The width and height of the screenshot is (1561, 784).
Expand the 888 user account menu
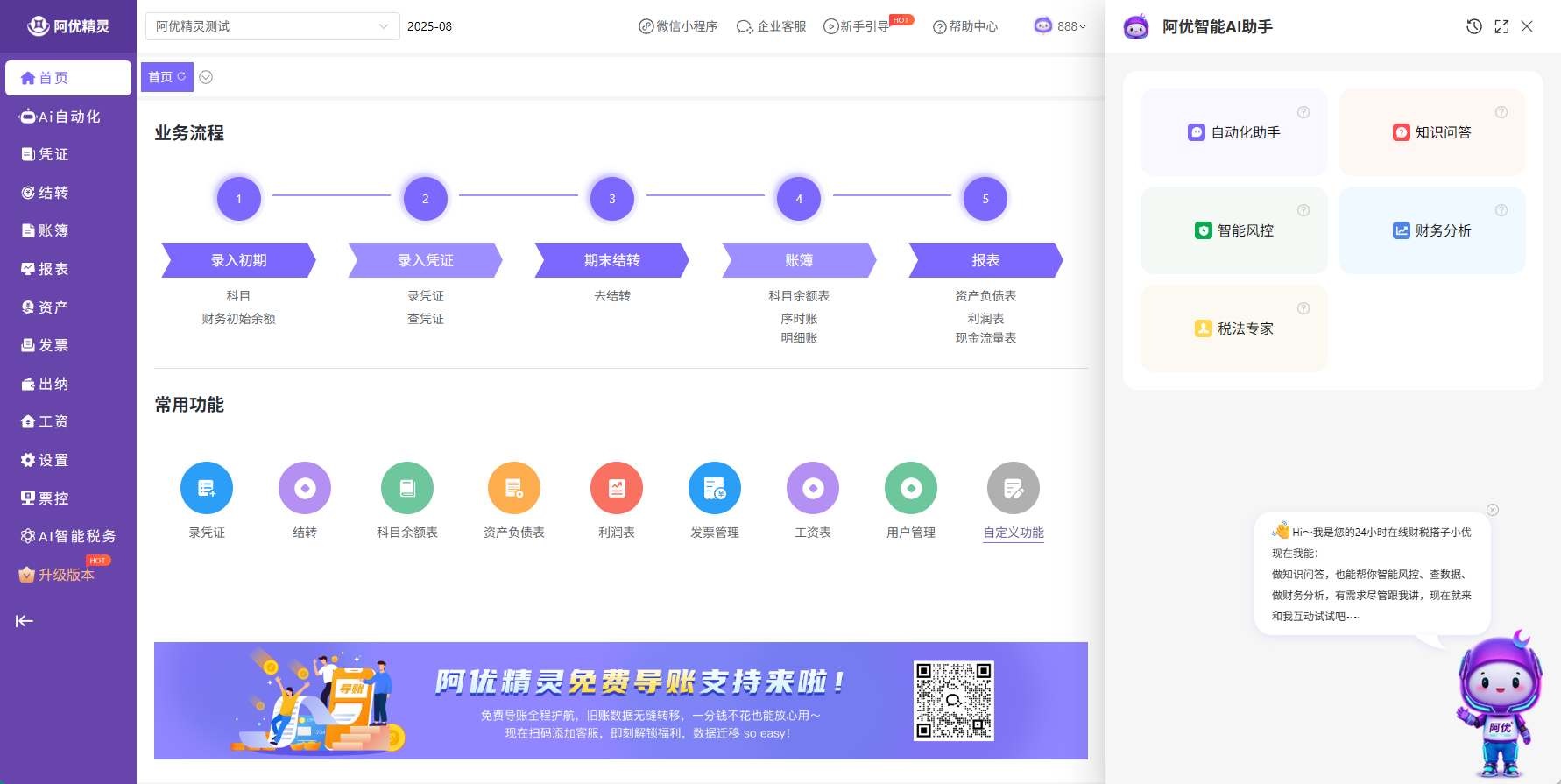coord(1061,26)
